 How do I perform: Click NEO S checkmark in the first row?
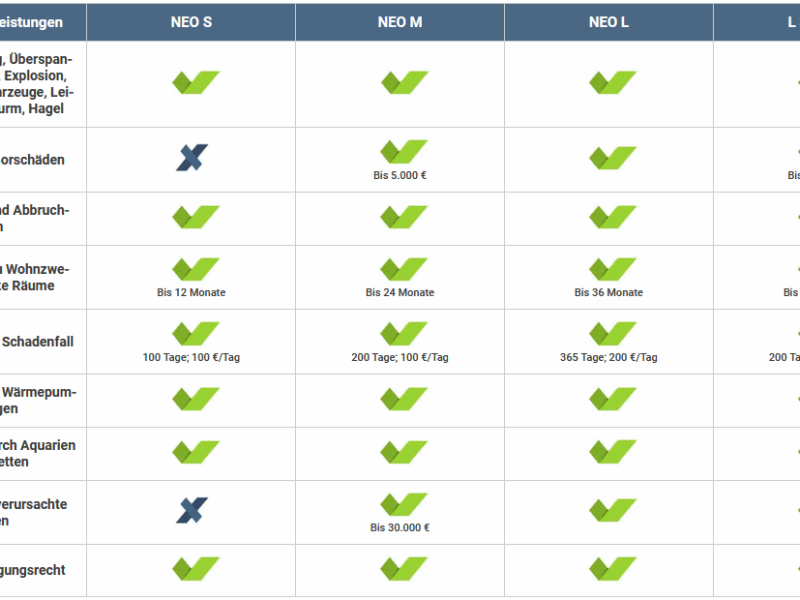(195, 83)
